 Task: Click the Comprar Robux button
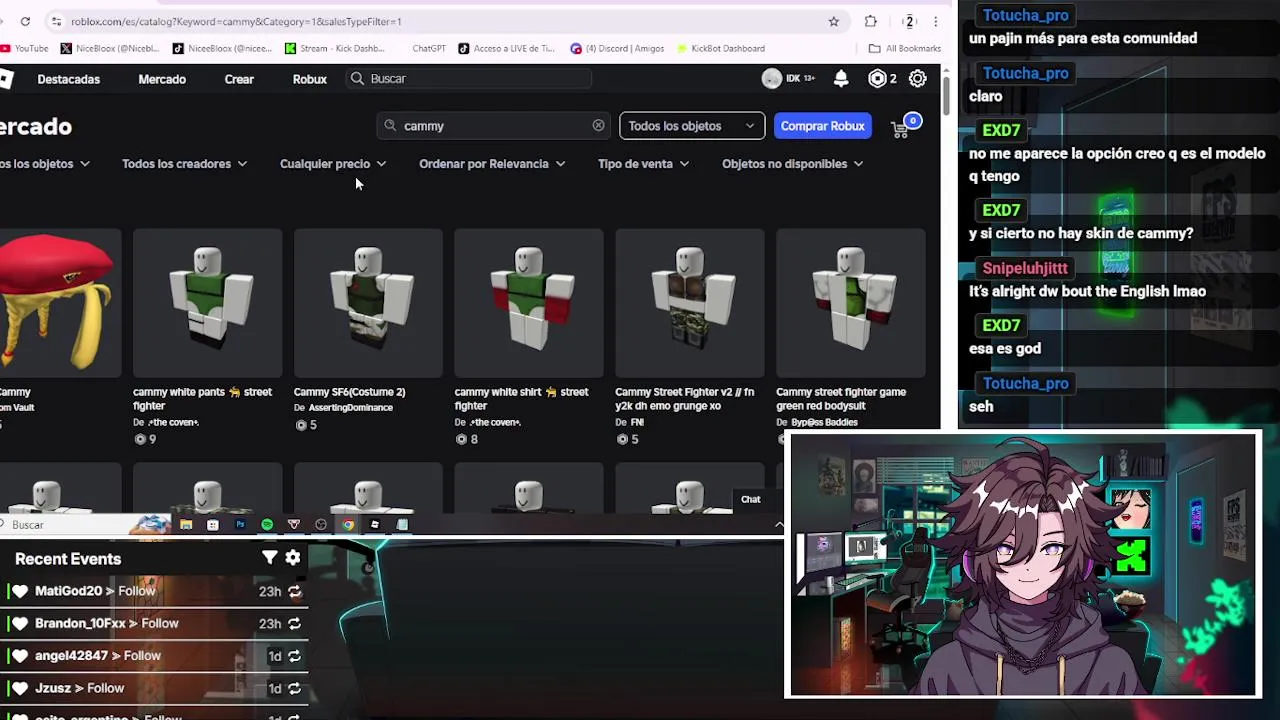pos(822,126)
